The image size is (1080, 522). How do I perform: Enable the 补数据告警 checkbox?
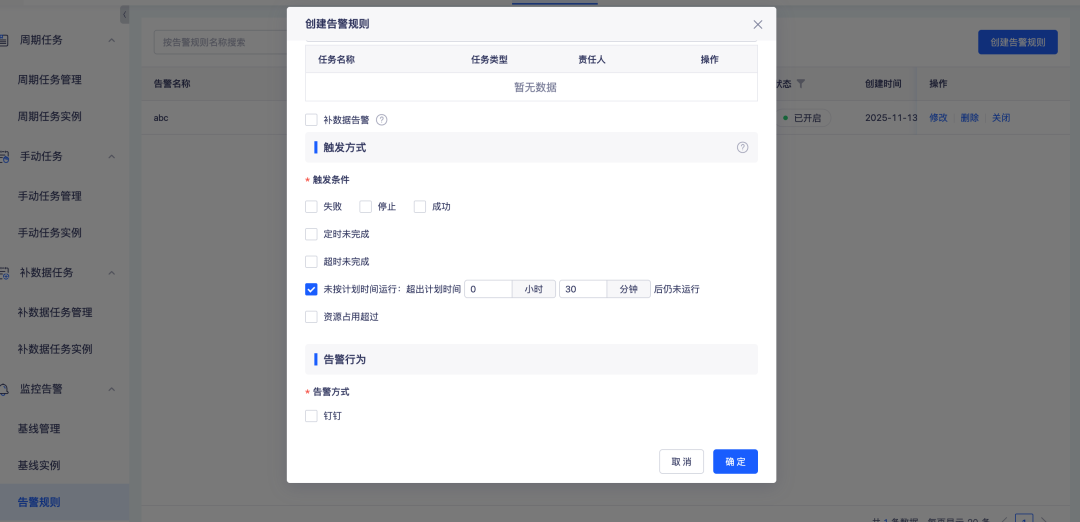click(311, 120)
